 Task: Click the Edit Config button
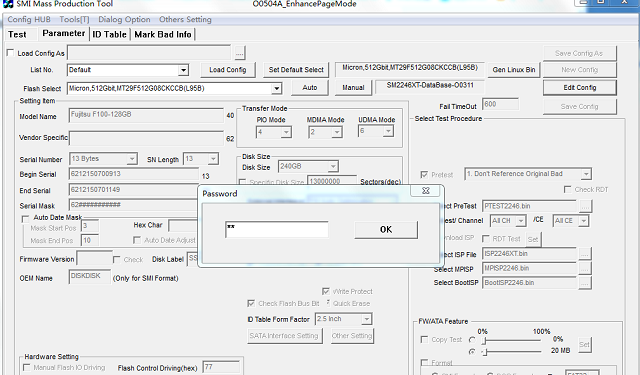coord(580,87)
